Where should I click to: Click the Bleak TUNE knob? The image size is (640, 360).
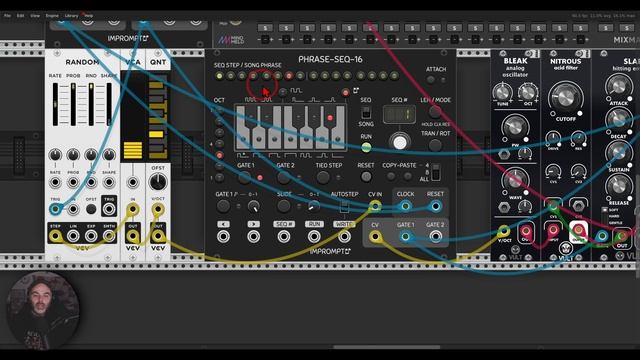click(502, 92)
